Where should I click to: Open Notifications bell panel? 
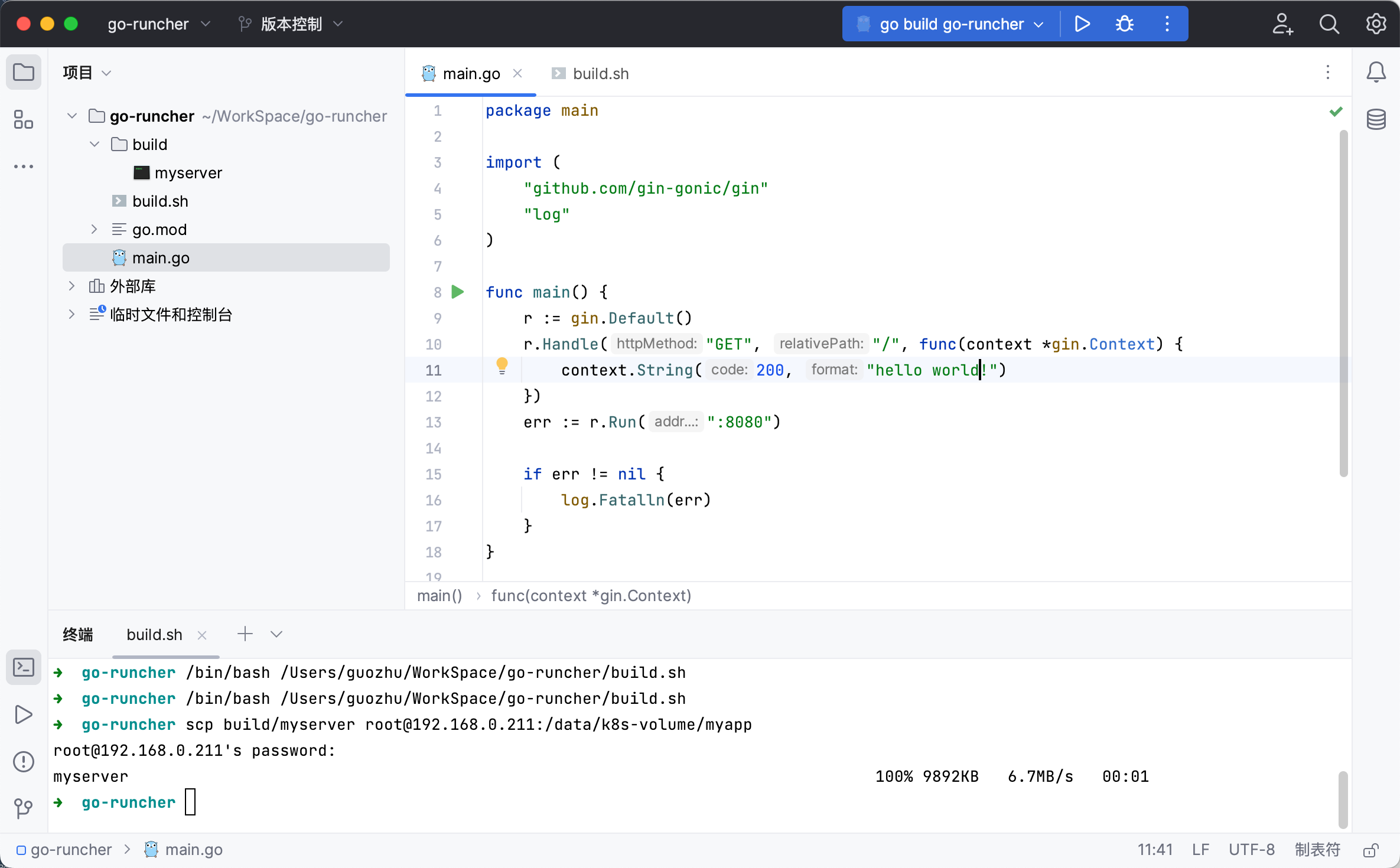1376,73
